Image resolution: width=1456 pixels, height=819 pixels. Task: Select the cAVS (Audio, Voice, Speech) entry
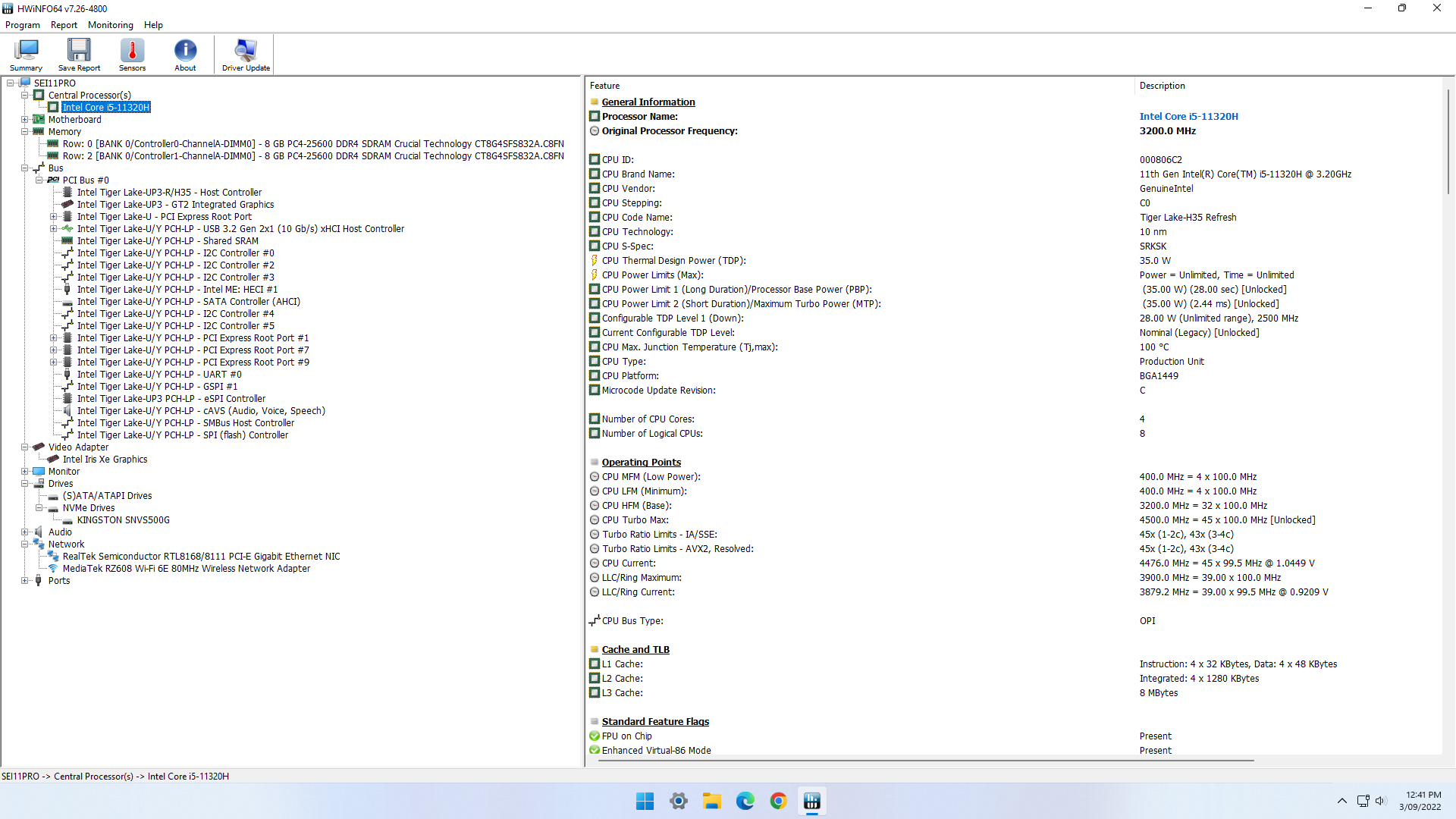tap(201, 410)
